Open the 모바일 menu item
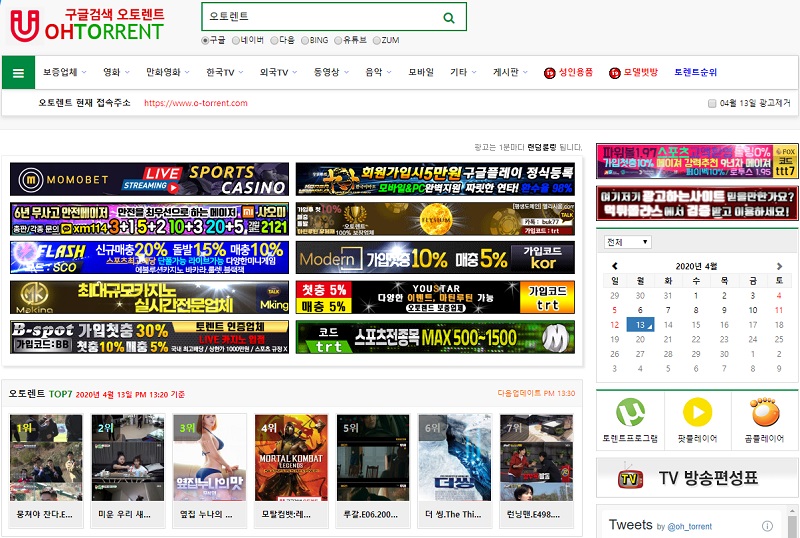 coord(421,72)
